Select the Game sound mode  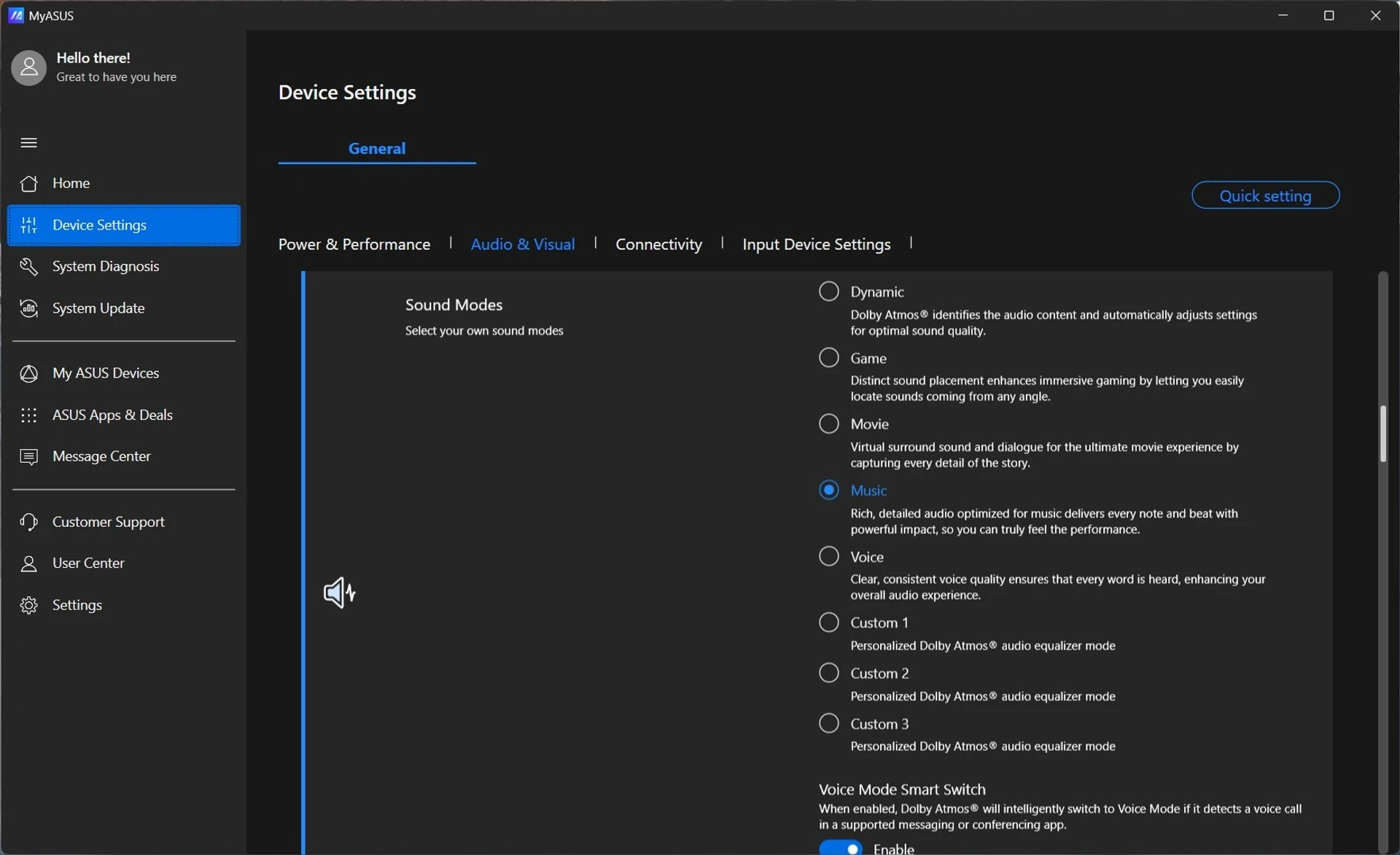click(829, 357)
